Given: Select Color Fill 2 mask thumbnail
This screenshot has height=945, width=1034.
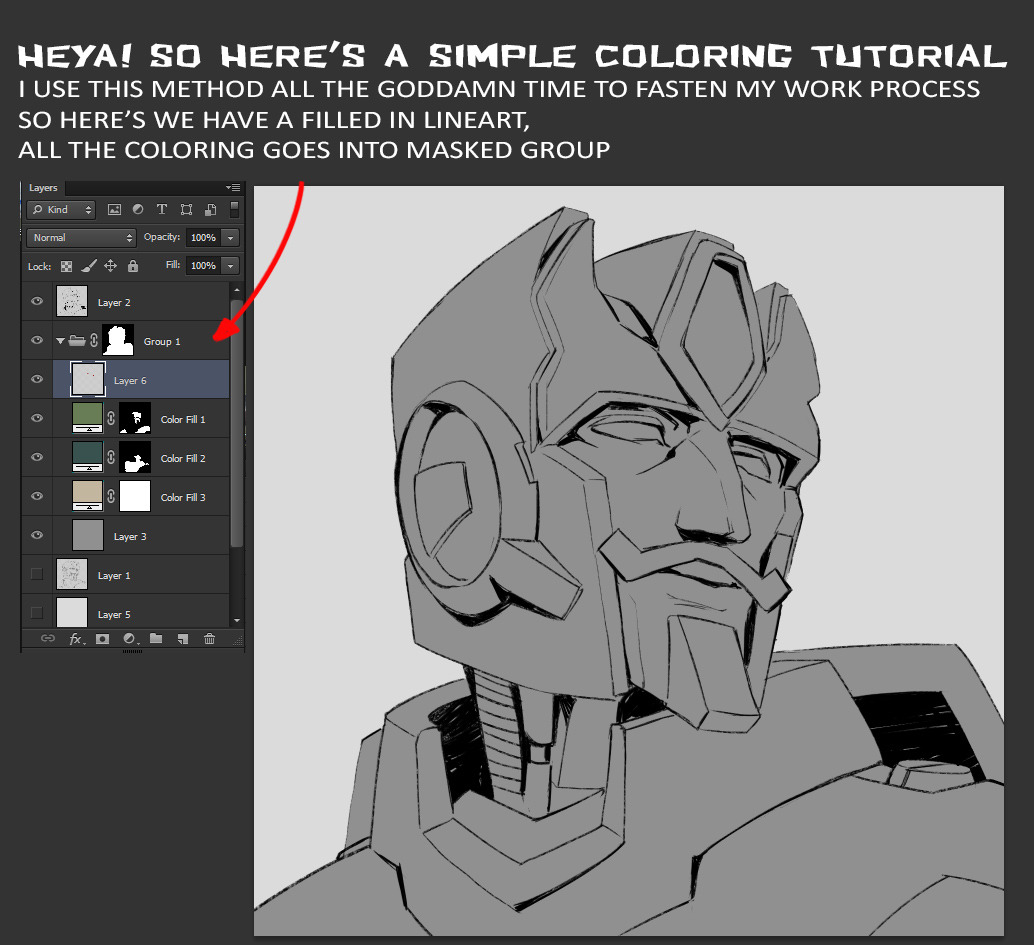Looking at the screenshot, I should [135, 457].
